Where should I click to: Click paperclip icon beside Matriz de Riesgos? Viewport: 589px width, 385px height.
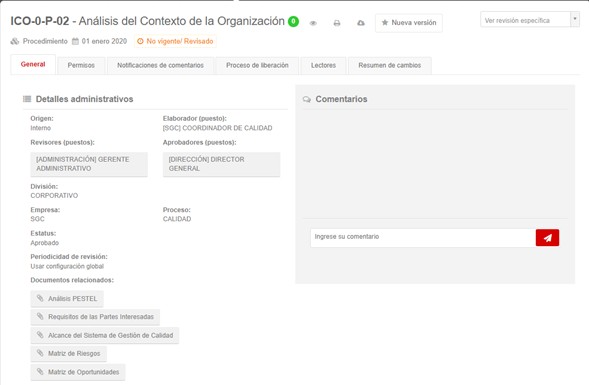coord(40,353)
